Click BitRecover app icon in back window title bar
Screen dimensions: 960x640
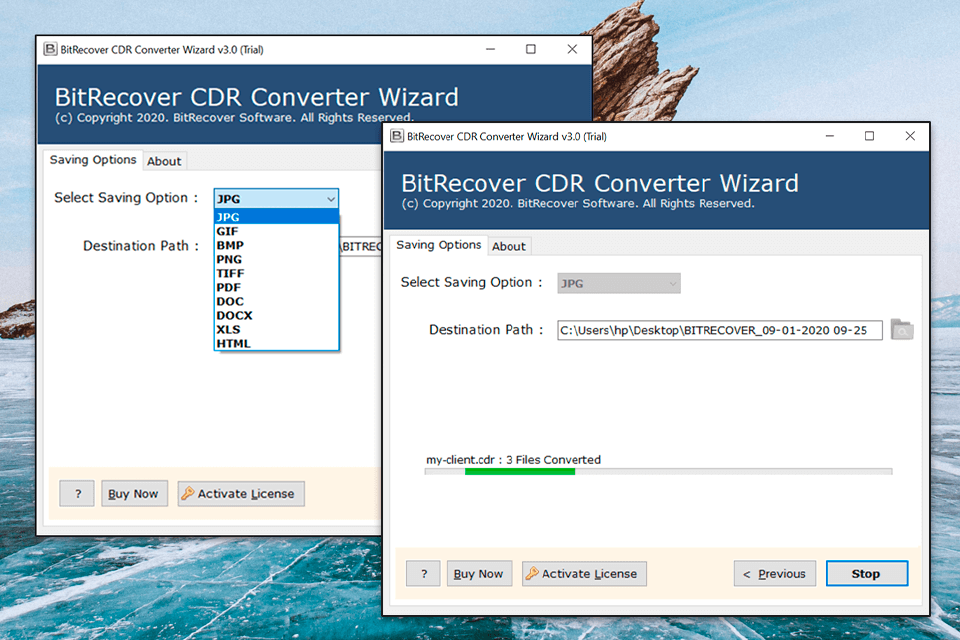click(x=50, y=49)
